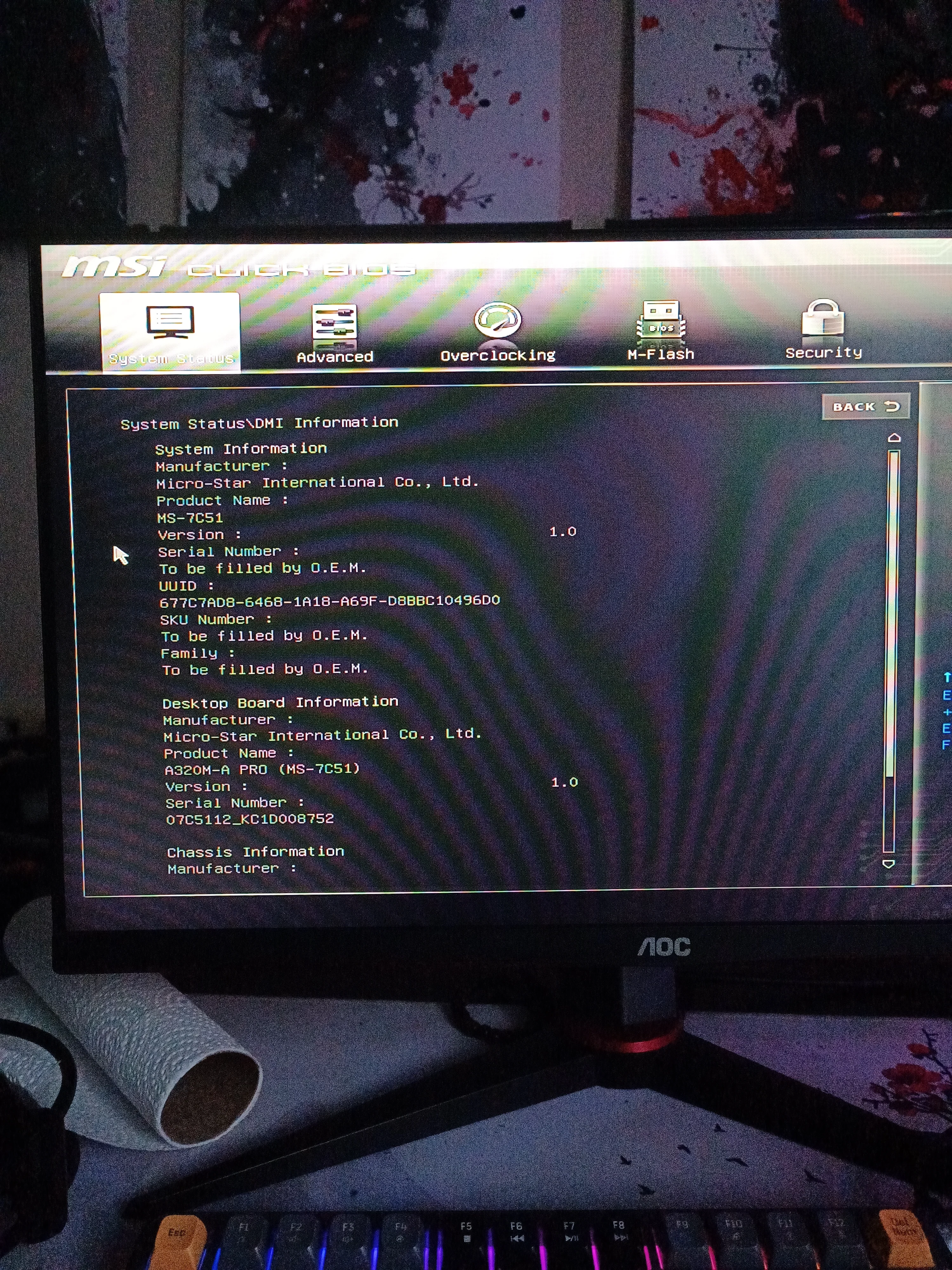Switch to the Overclocking tab label
The height and width of the screenshot is (1270, 952).
(x=498, y=355)
